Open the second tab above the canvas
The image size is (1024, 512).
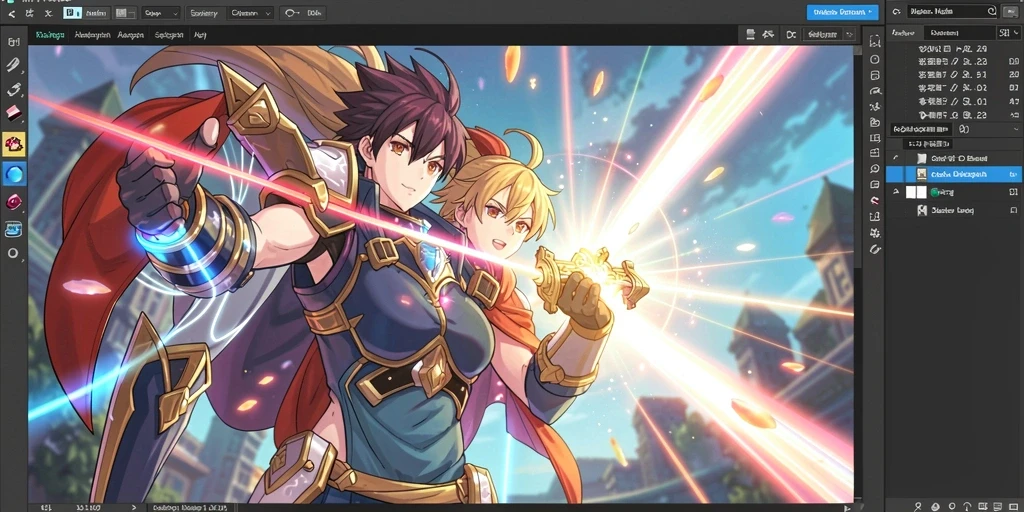92,35
